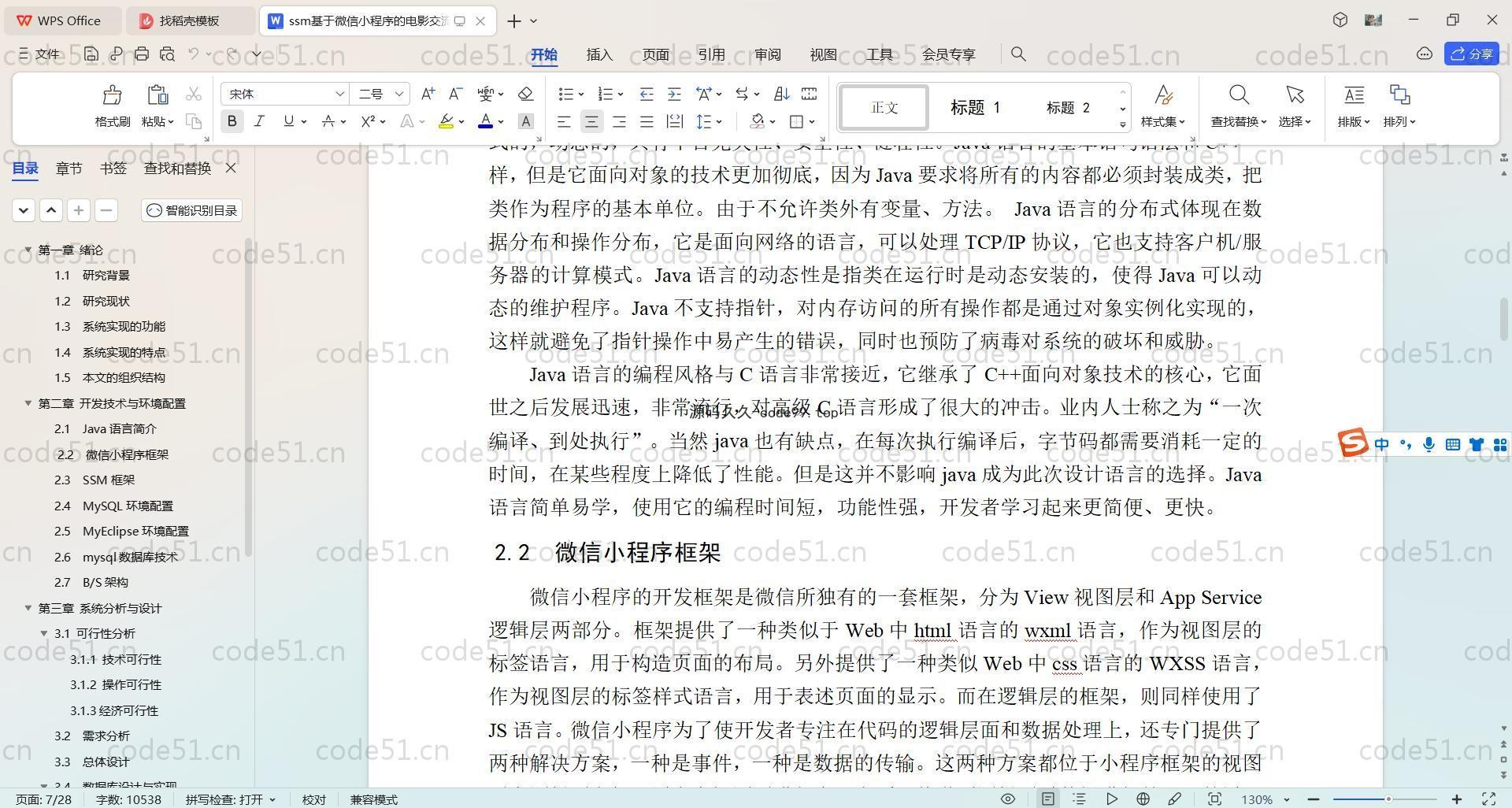Click the Sogou input method S icon
The height and width of the screenshot is (808, 1512).
click(1353, 443)
